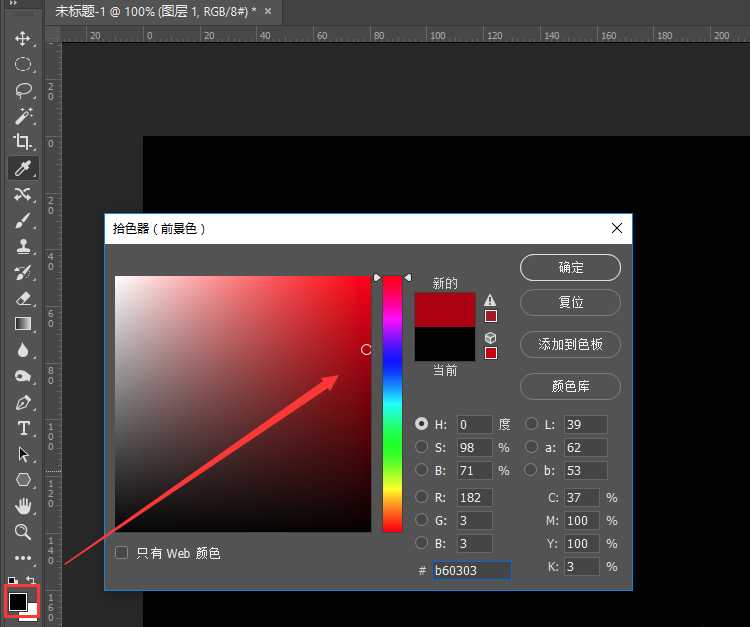Select the S saturation radio button
The image size is (750, 627).
[x=422, y=447]
